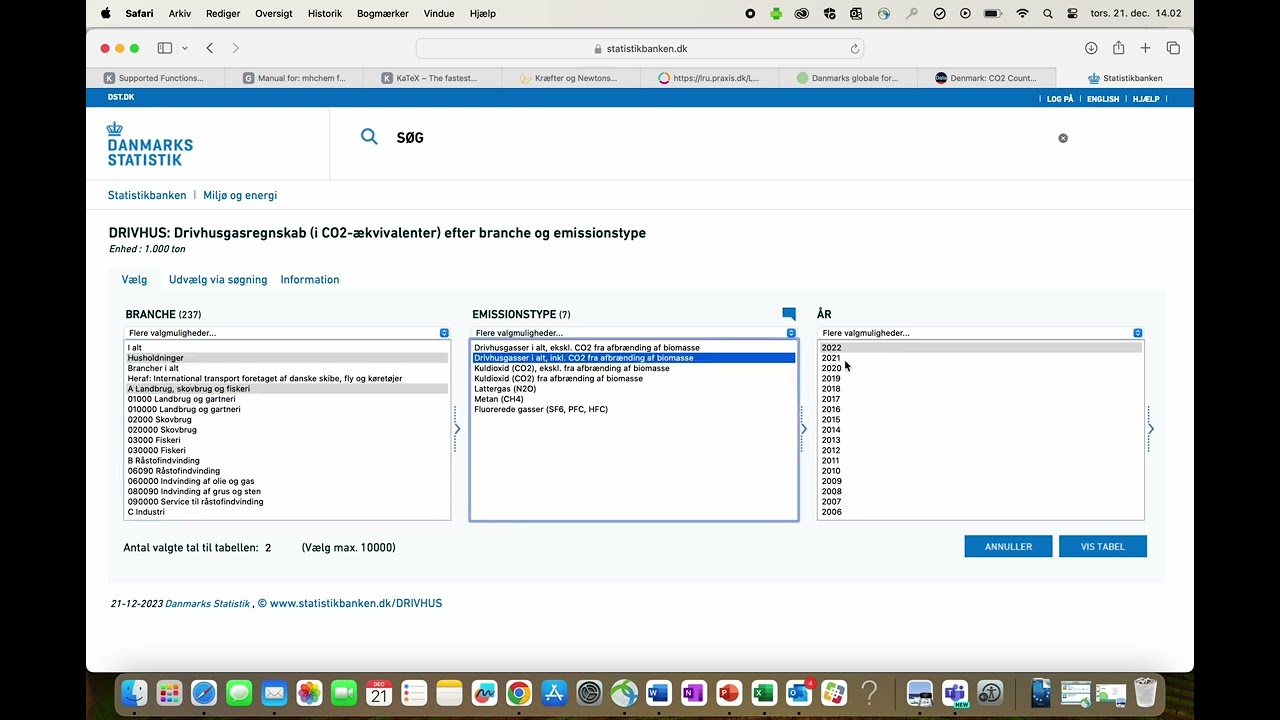1280x720 pixels.
Task: Open the Trash in the Dock
Action: coord(1146,693)
